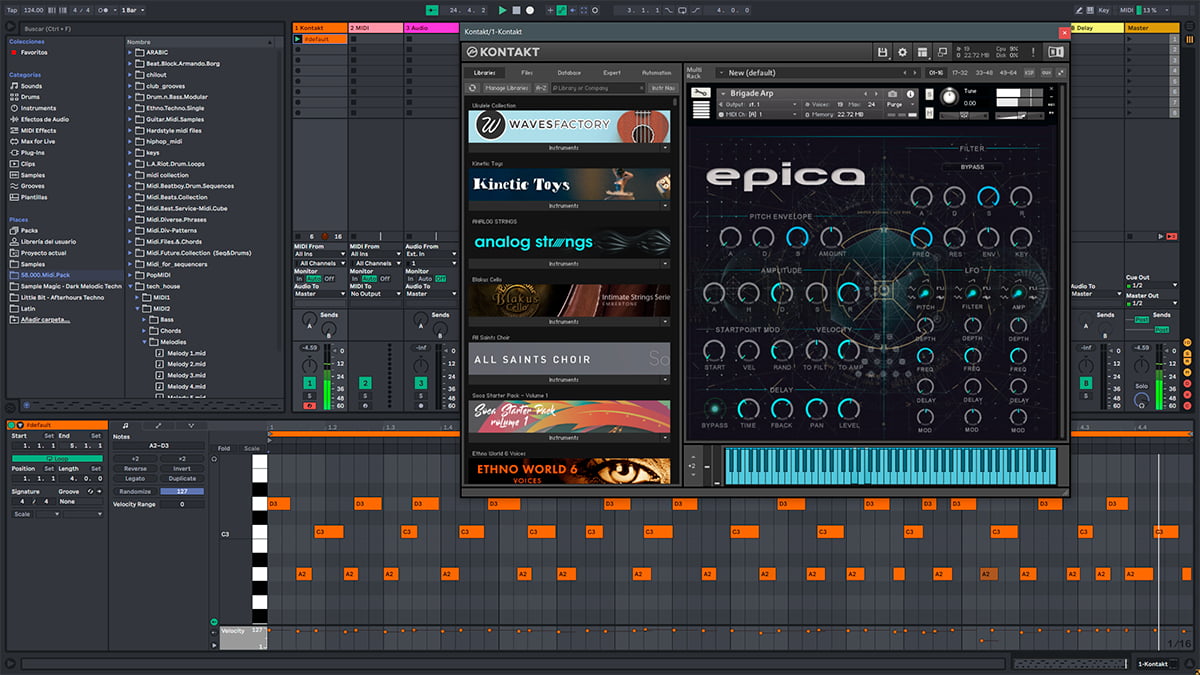Image resolution: width=1200 pixels, height=675 pixels.
Task: Open the Kontakt workspace layout icon
Action: (922, 52)
